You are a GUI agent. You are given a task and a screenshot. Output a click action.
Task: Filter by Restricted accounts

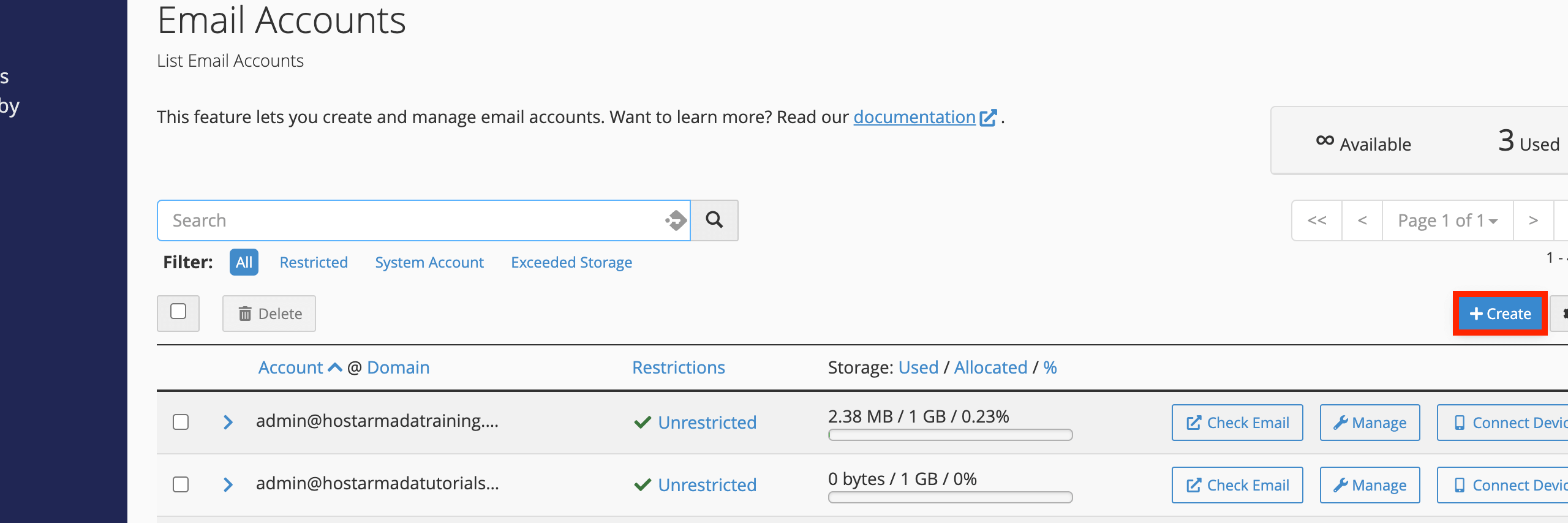(x=314, y=262)
